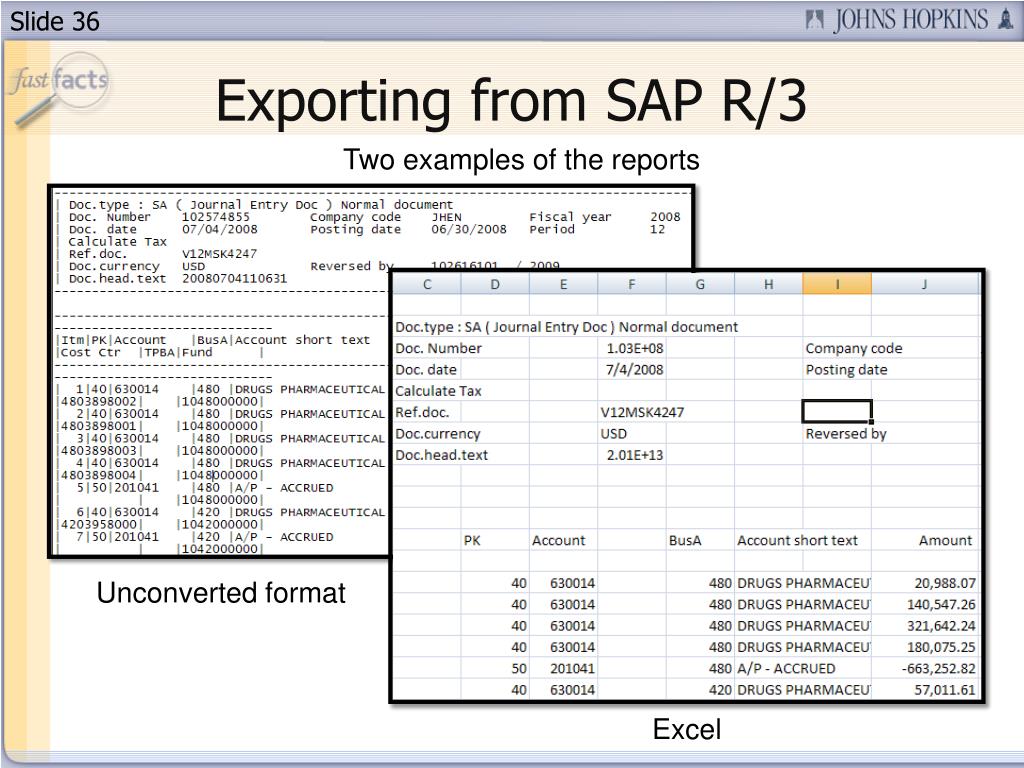
Task: Select column J header in Excel
Action: [925, 284]
